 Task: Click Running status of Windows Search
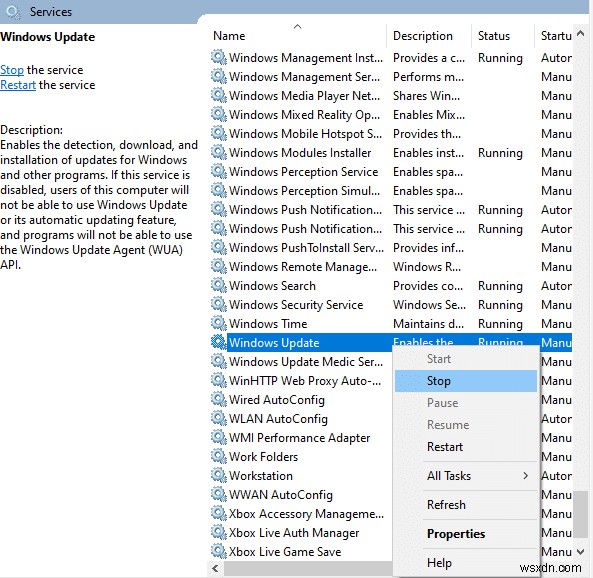[500, 286]
